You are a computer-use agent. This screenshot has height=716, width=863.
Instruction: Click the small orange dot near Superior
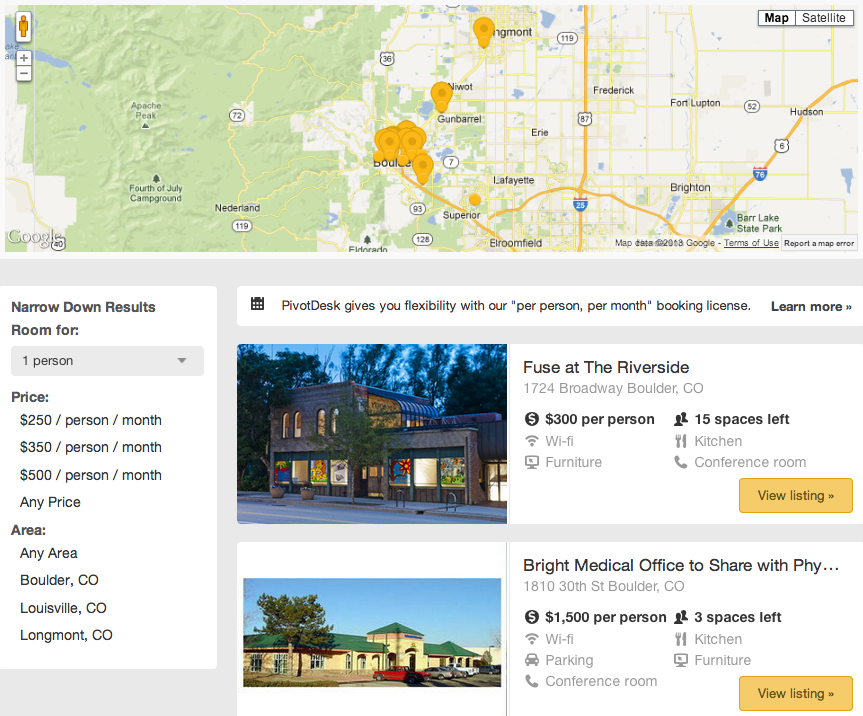(x=475, y=200)
